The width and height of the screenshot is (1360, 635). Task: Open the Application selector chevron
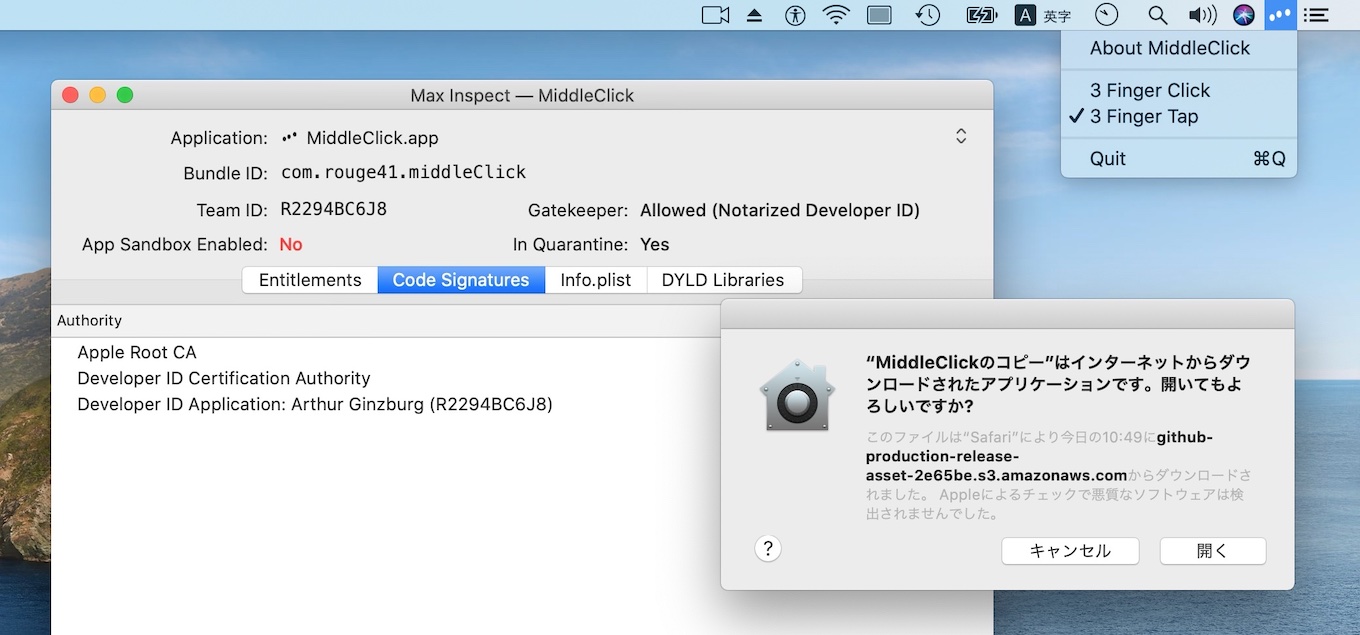tap(960, 136)
